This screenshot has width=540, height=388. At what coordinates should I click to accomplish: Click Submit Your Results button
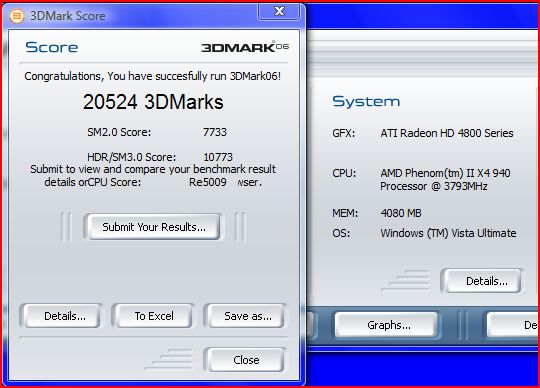point(154,227)
